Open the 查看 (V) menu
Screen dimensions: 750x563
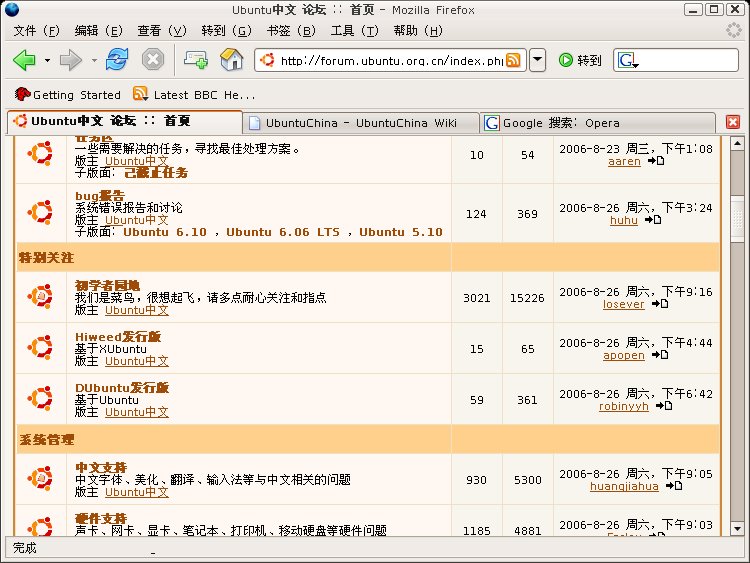click(162, 31)
